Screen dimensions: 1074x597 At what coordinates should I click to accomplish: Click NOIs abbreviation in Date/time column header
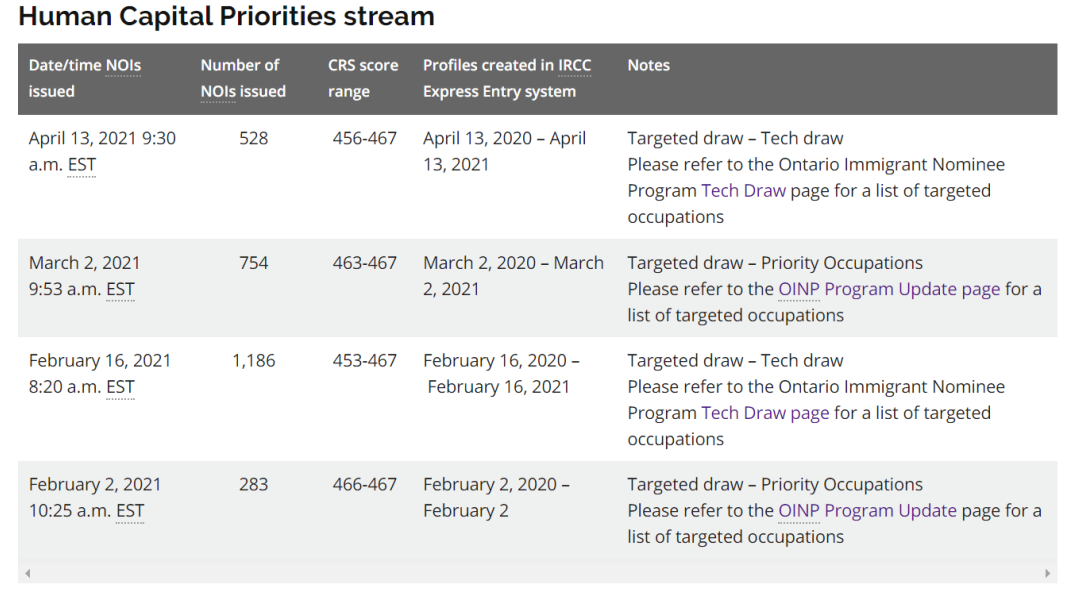[x=123, y=66]
